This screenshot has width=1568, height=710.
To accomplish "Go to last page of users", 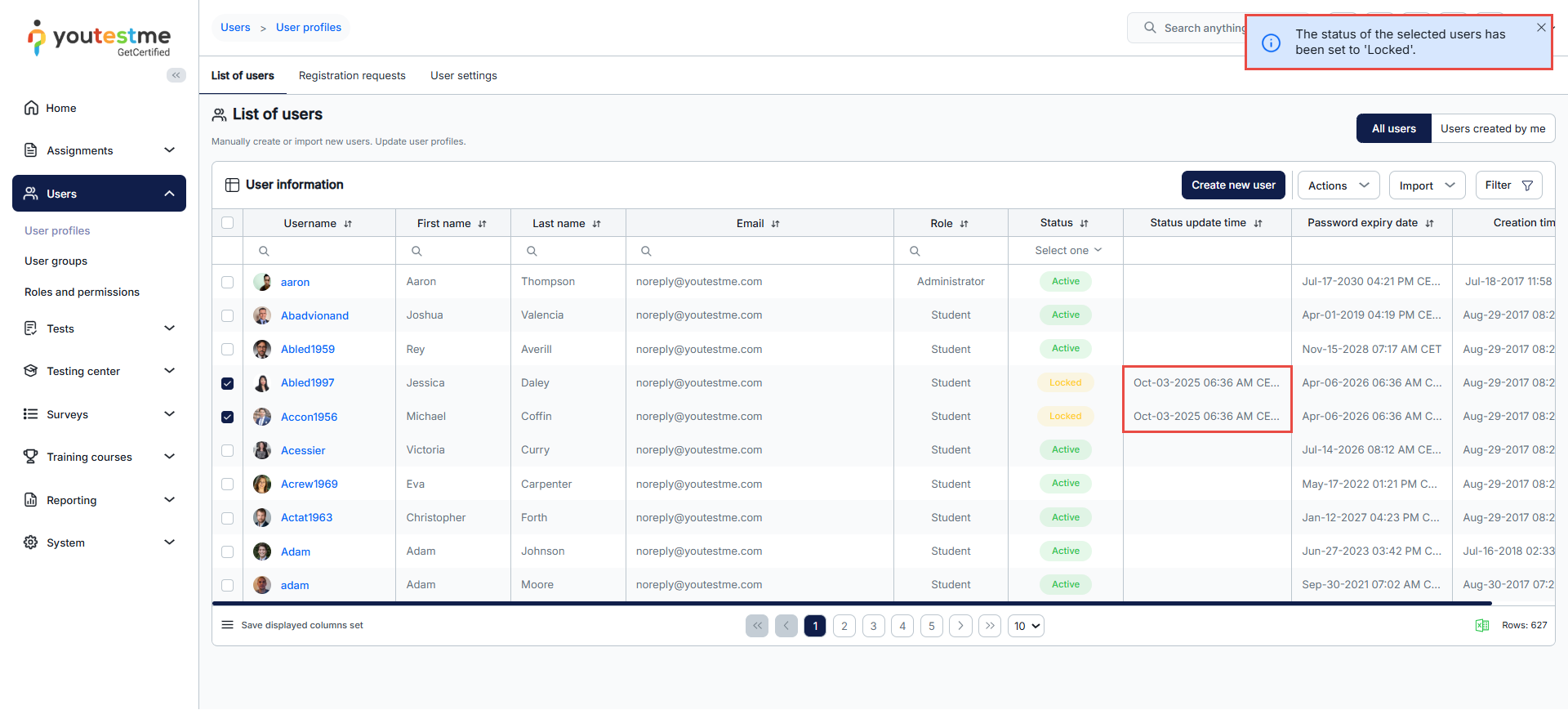I will pos(990,626).
